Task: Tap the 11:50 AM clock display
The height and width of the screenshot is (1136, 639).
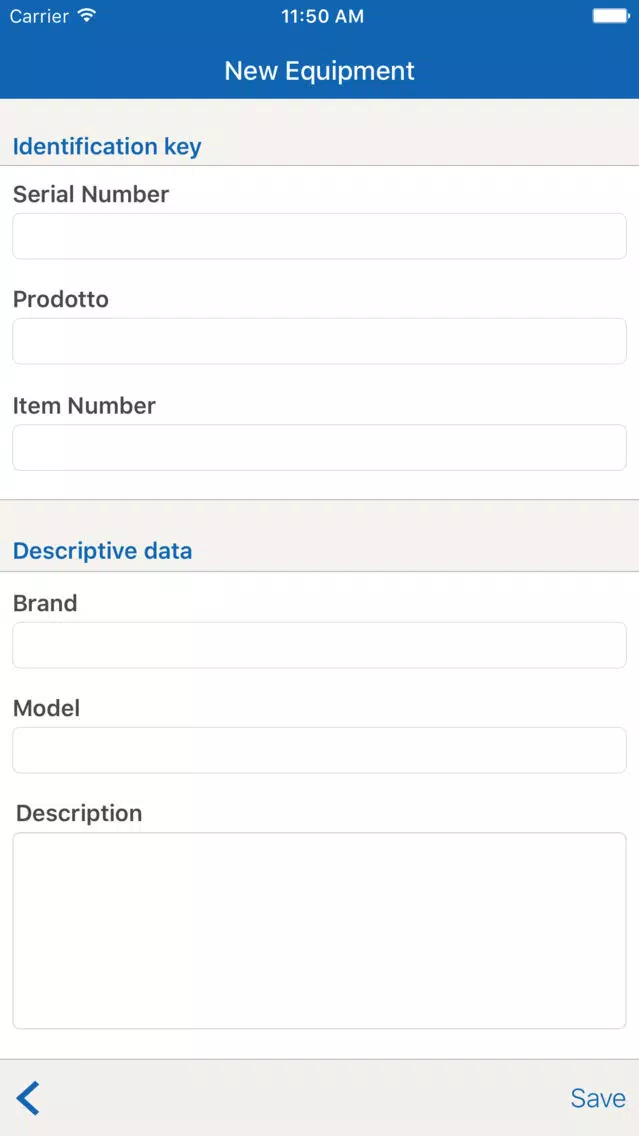Action: point(322,16)
